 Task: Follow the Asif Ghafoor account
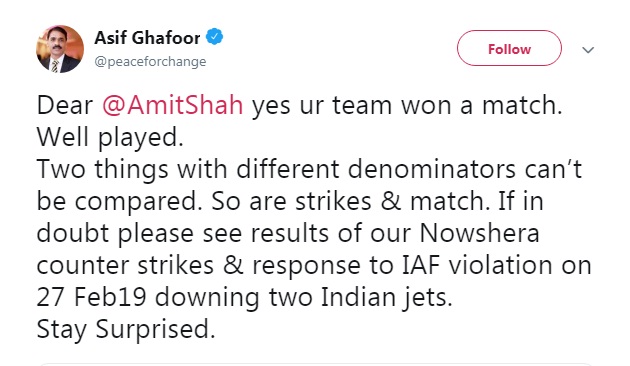[x=509, y=48]
